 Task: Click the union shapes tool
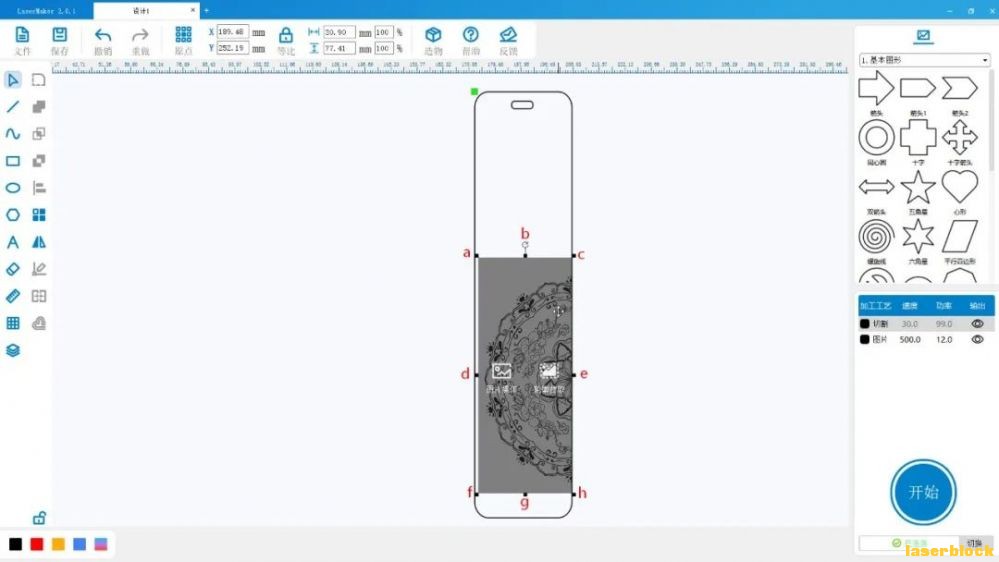[x=39, y=106]
